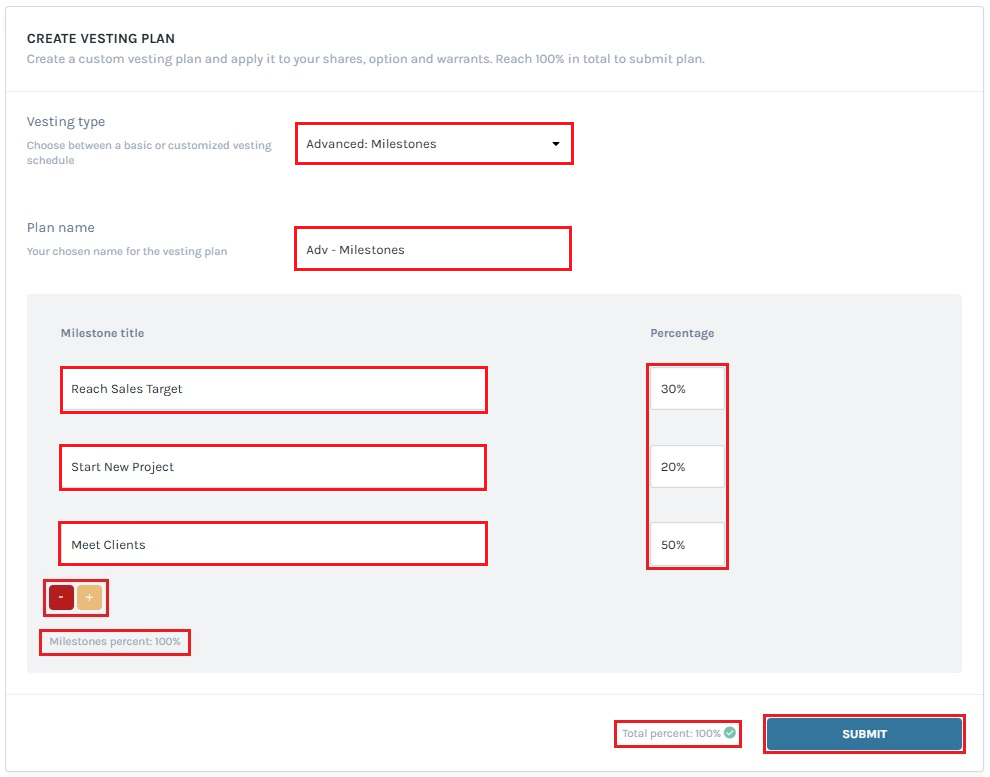990x777 pixels.
Task: Click the Meet Clients milestone field
Action: (x=273, y=543)
